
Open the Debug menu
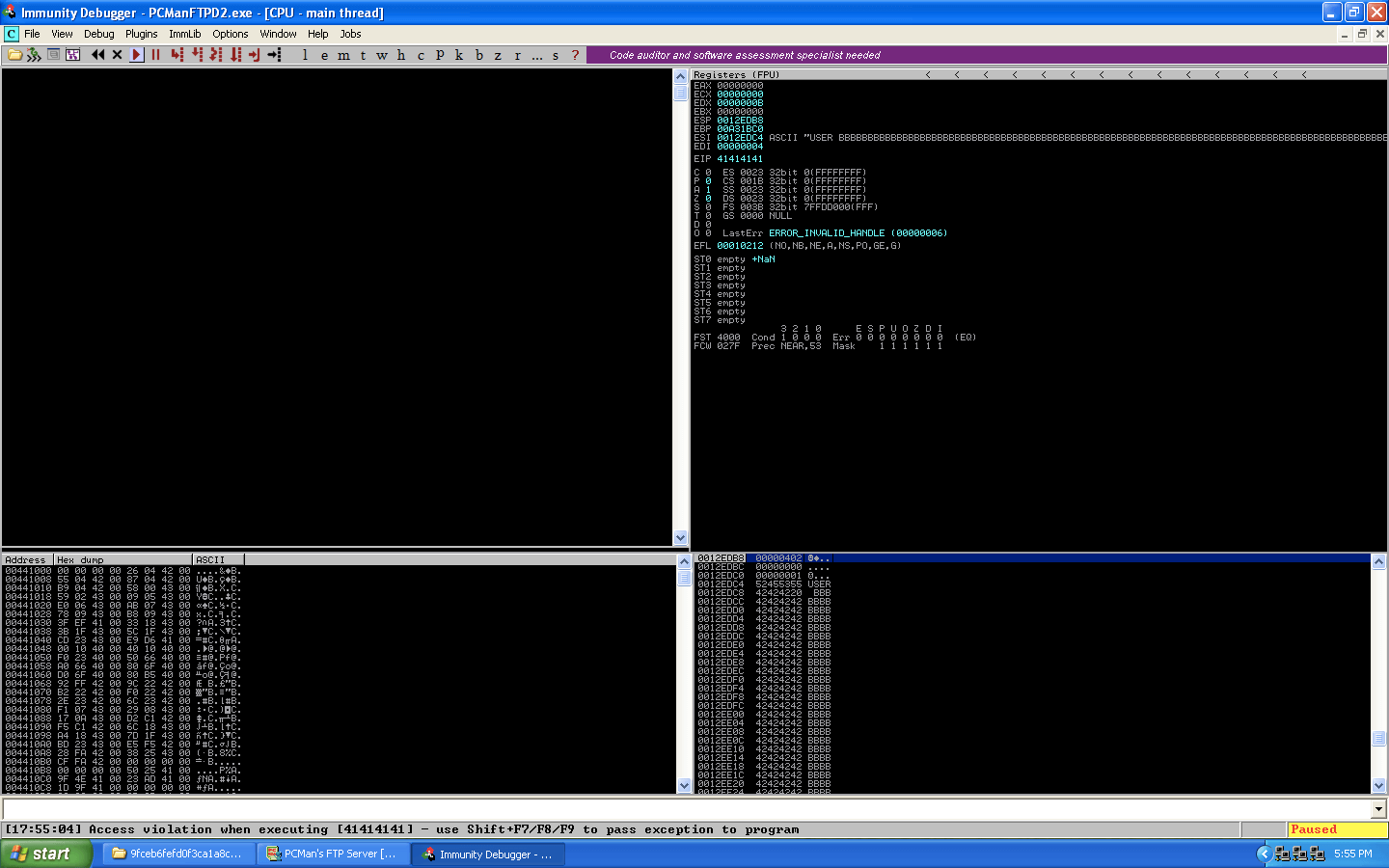coord(98,34)
